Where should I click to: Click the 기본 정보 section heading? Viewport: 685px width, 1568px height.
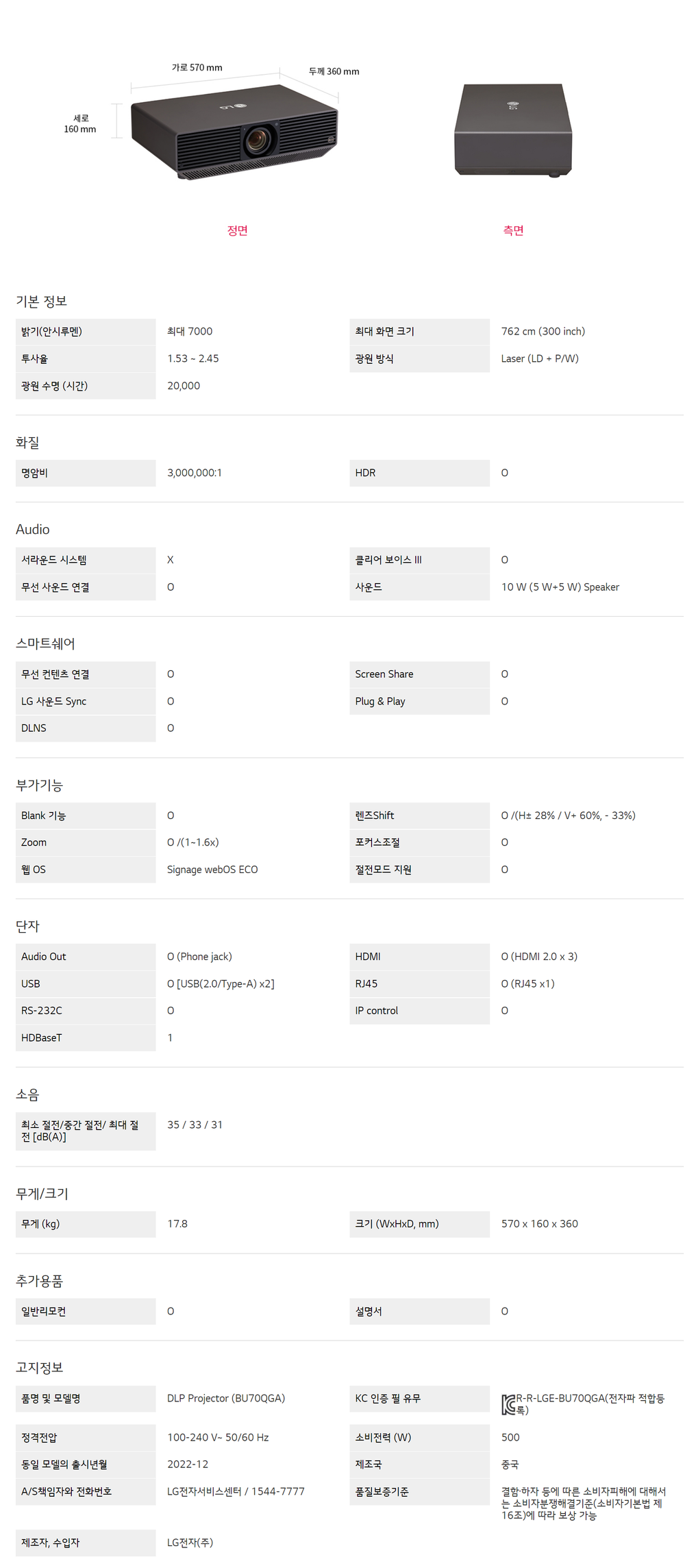pyautogui.click(x=41, y=301)
